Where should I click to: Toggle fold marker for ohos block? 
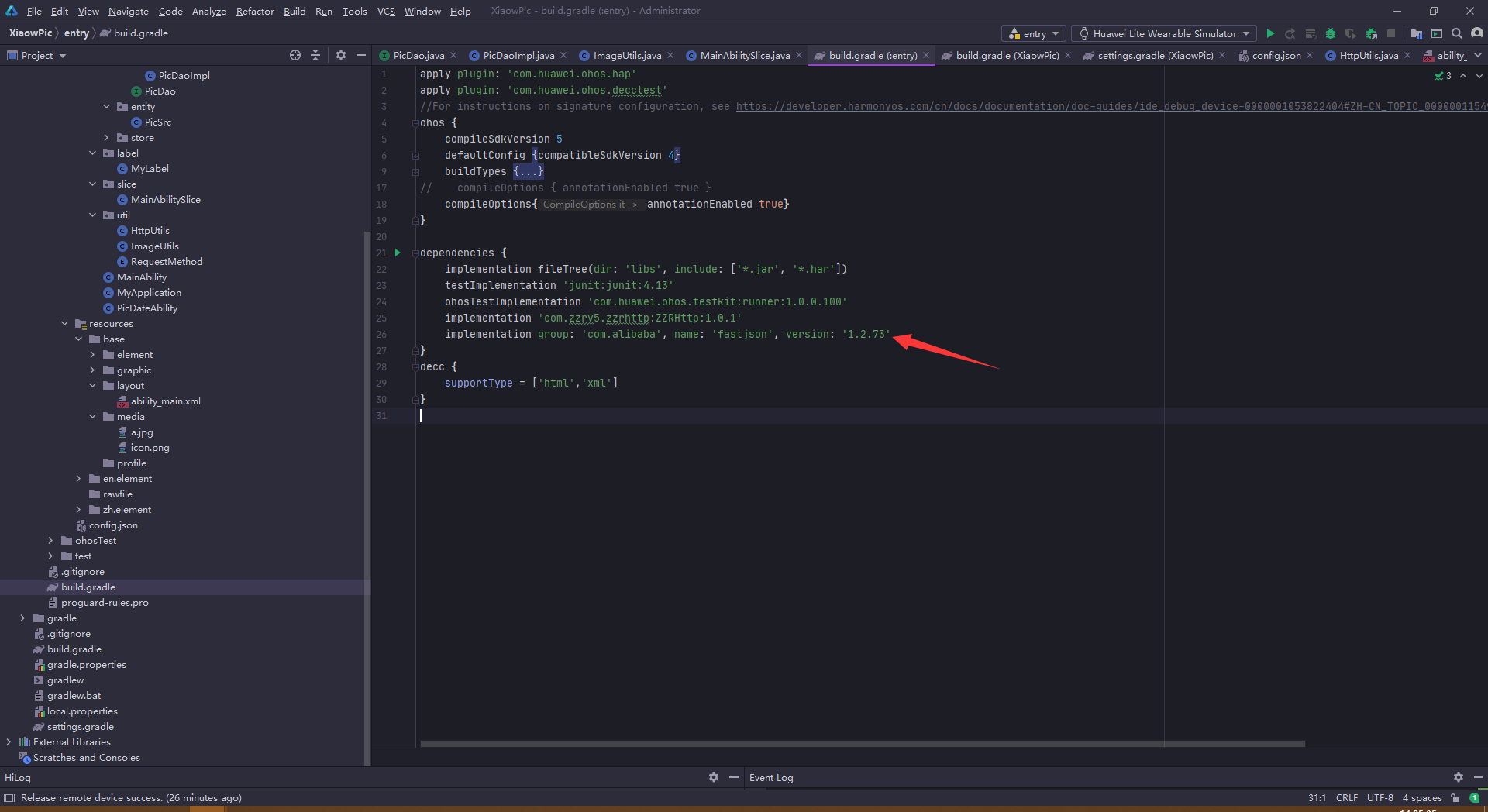(415, 123)
